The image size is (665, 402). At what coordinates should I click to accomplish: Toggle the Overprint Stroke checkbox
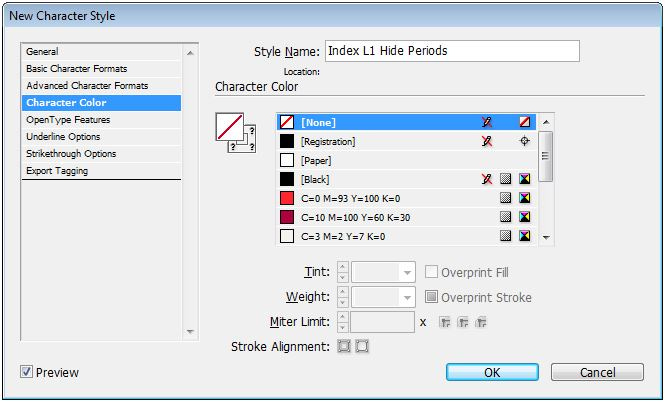click(431, 297)
